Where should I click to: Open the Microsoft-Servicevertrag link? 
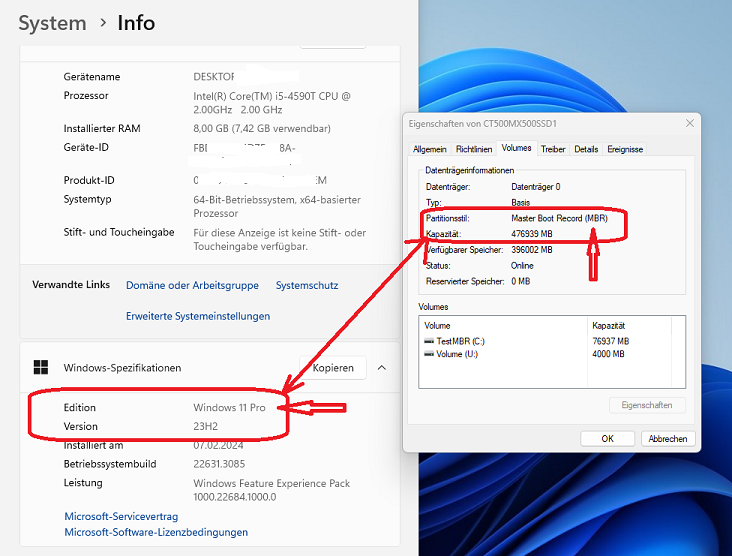pyautogui.click(x=121, y=516)
